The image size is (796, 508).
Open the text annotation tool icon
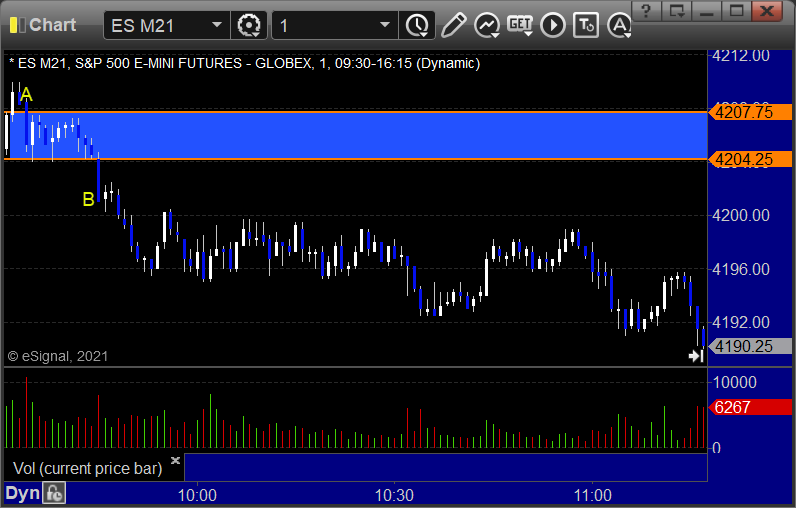tap(586, 25)
